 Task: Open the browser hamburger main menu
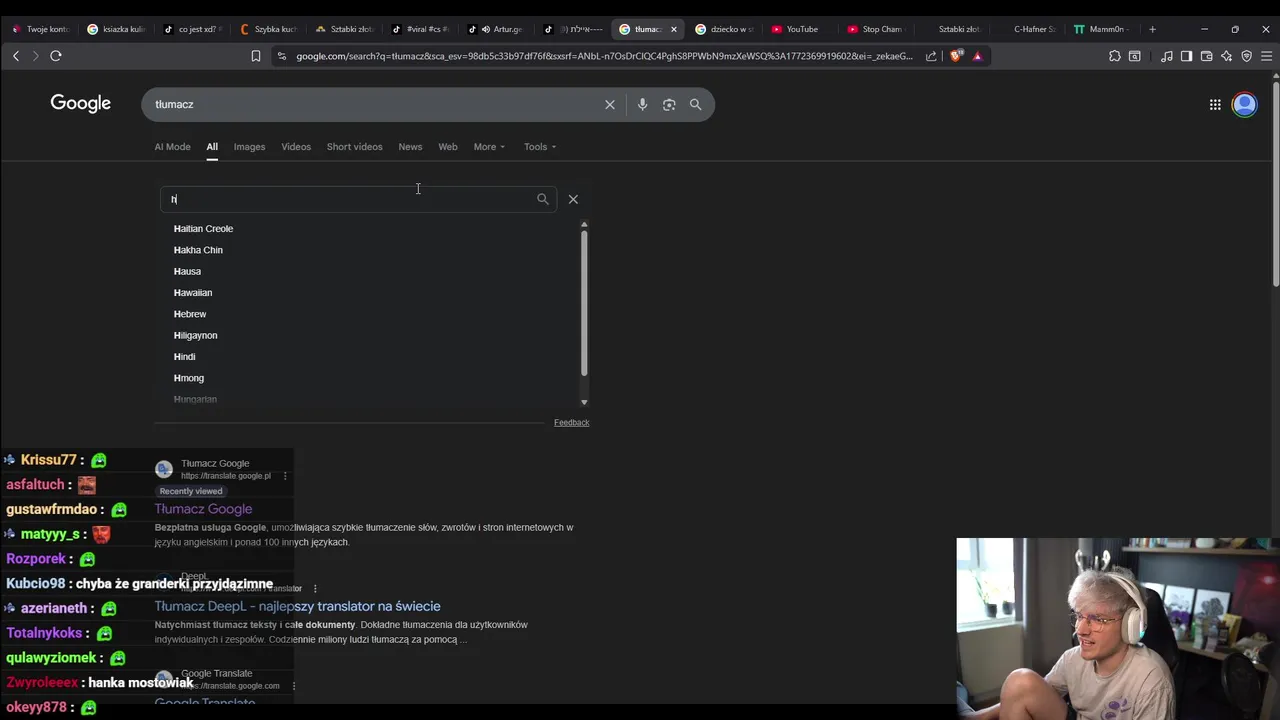click(x=1266, y=56)
